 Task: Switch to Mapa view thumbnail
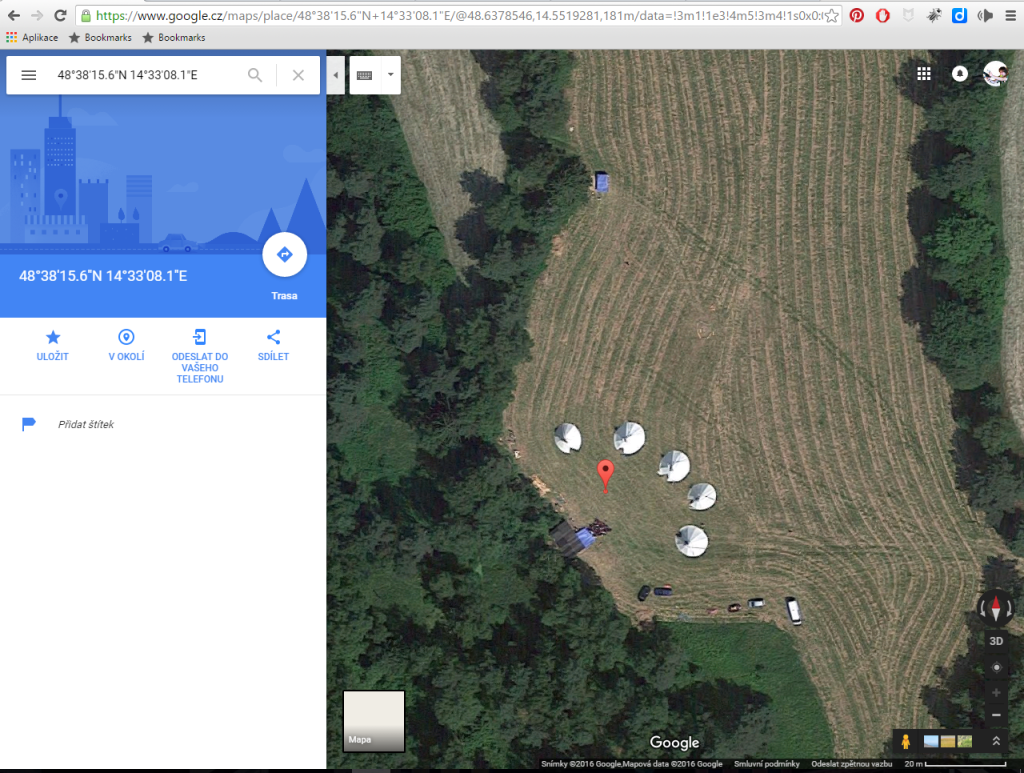click(x=374, y=721)
